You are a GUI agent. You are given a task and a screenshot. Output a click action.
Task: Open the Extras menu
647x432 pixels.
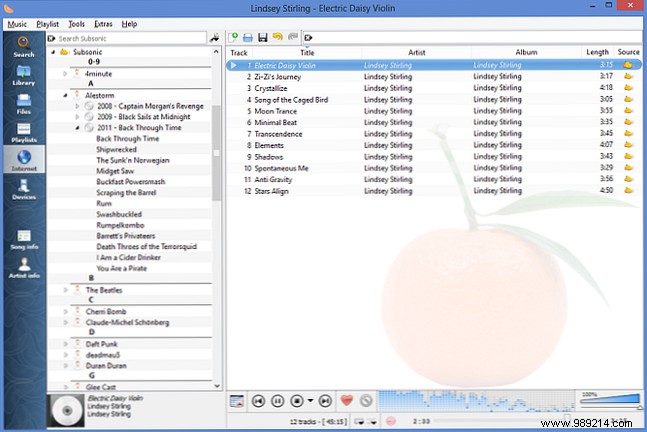103,24
